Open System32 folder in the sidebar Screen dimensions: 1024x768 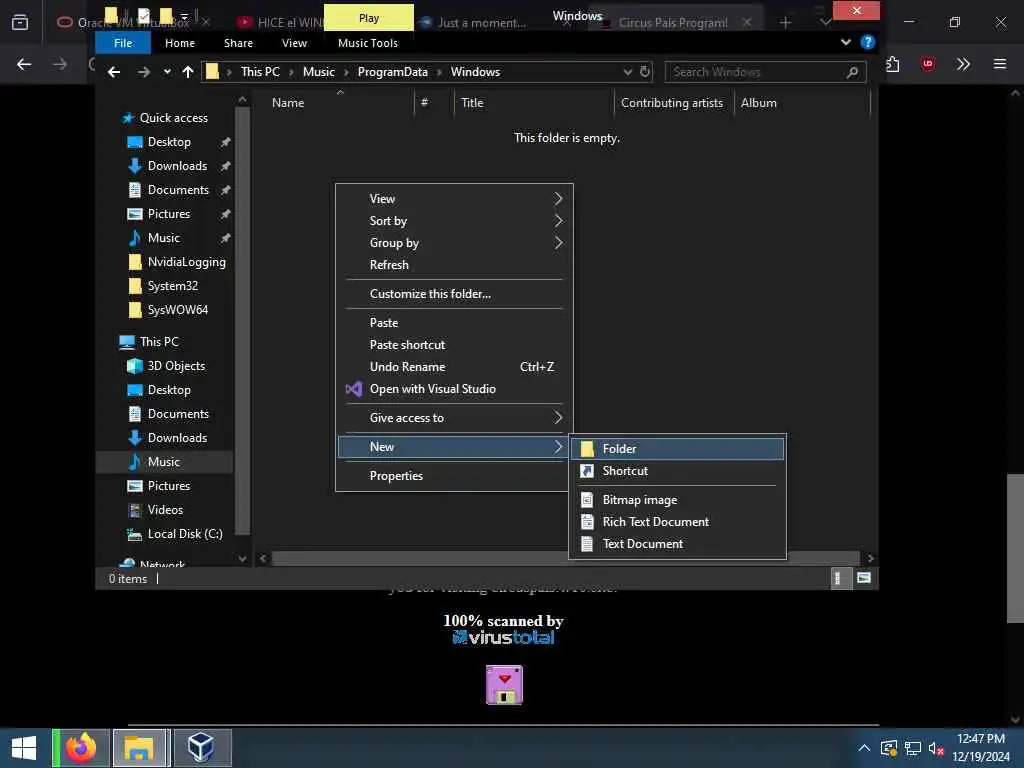(172, 286)
